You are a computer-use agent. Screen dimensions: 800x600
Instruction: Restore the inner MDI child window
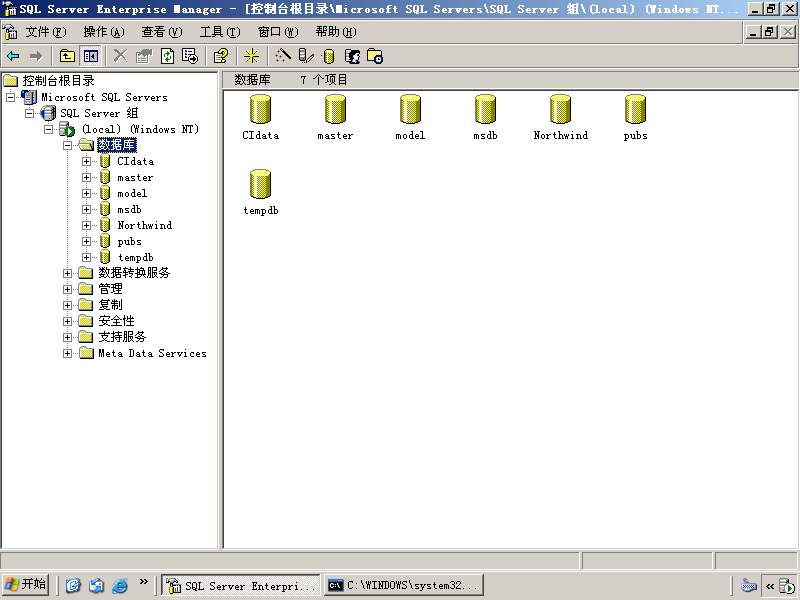click(x=769, y=32)
